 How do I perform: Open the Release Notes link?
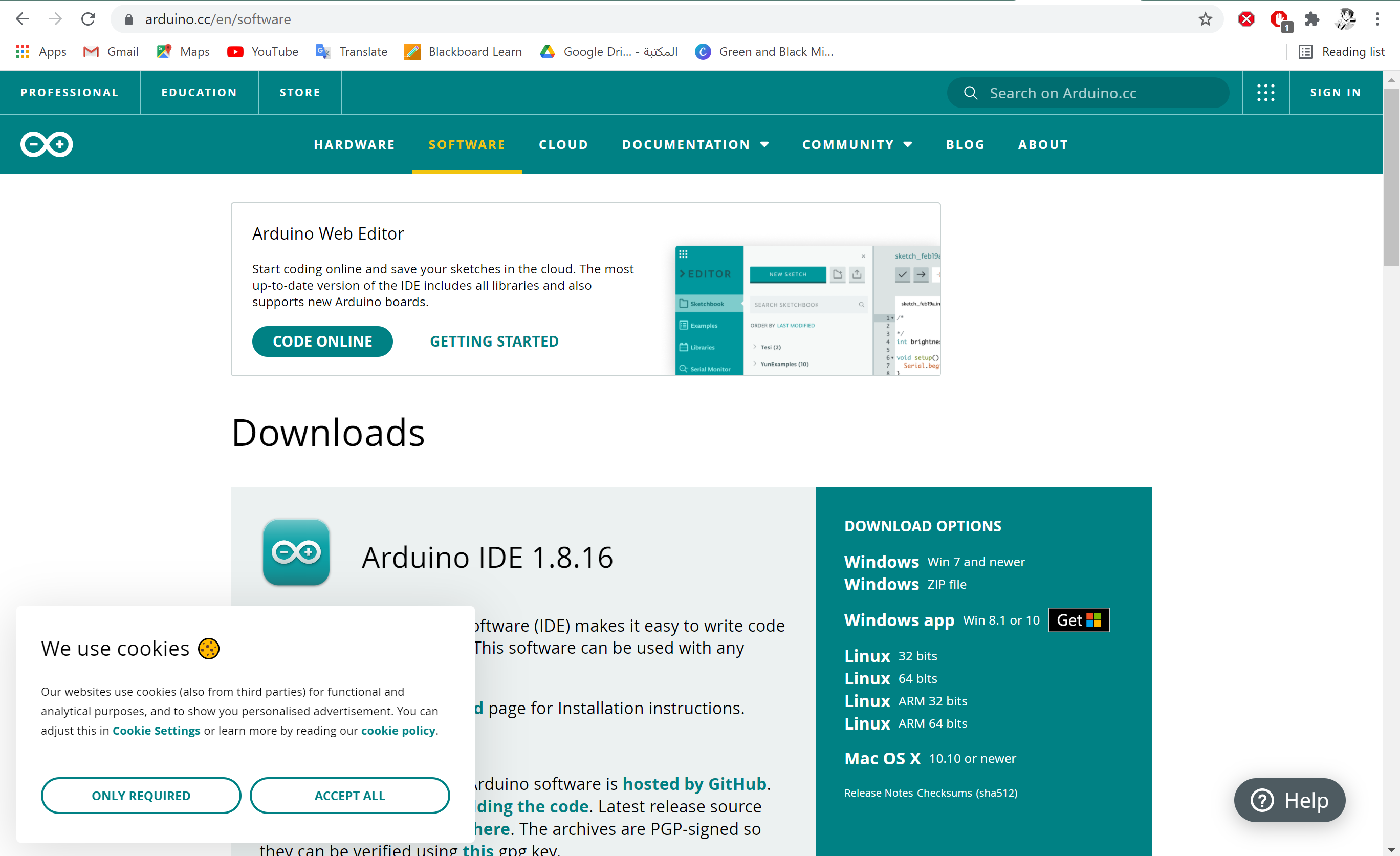[879, 793]
